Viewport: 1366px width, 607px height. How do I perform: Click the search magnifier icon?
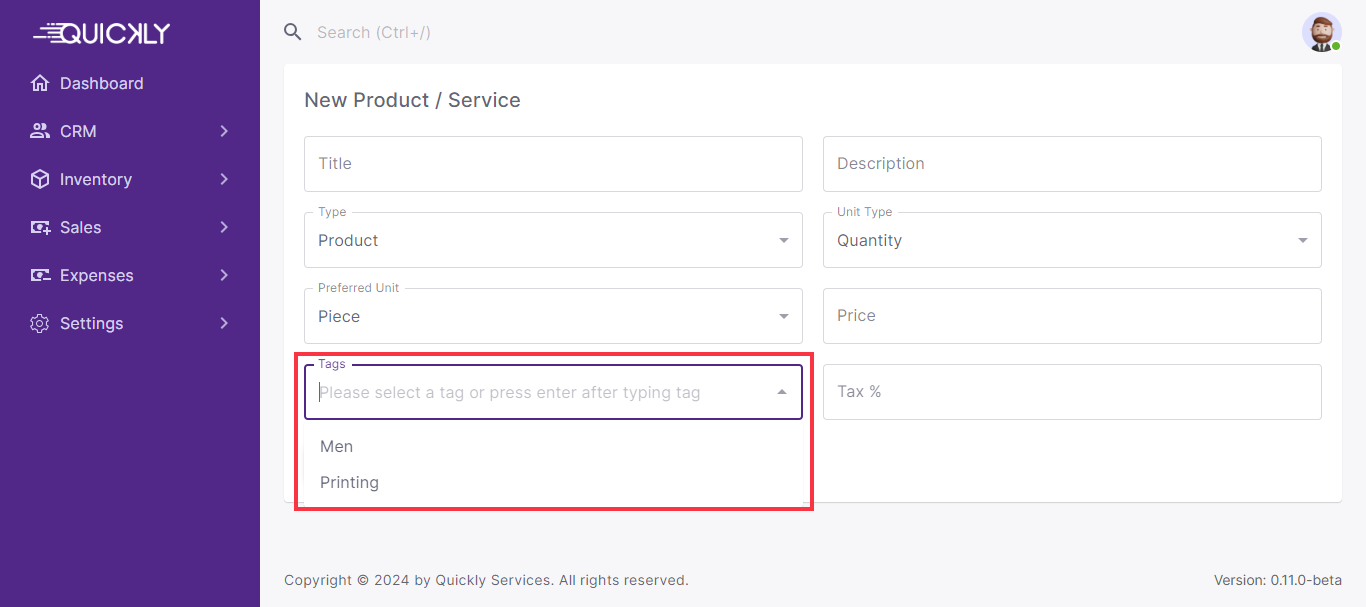coord(293,32)
